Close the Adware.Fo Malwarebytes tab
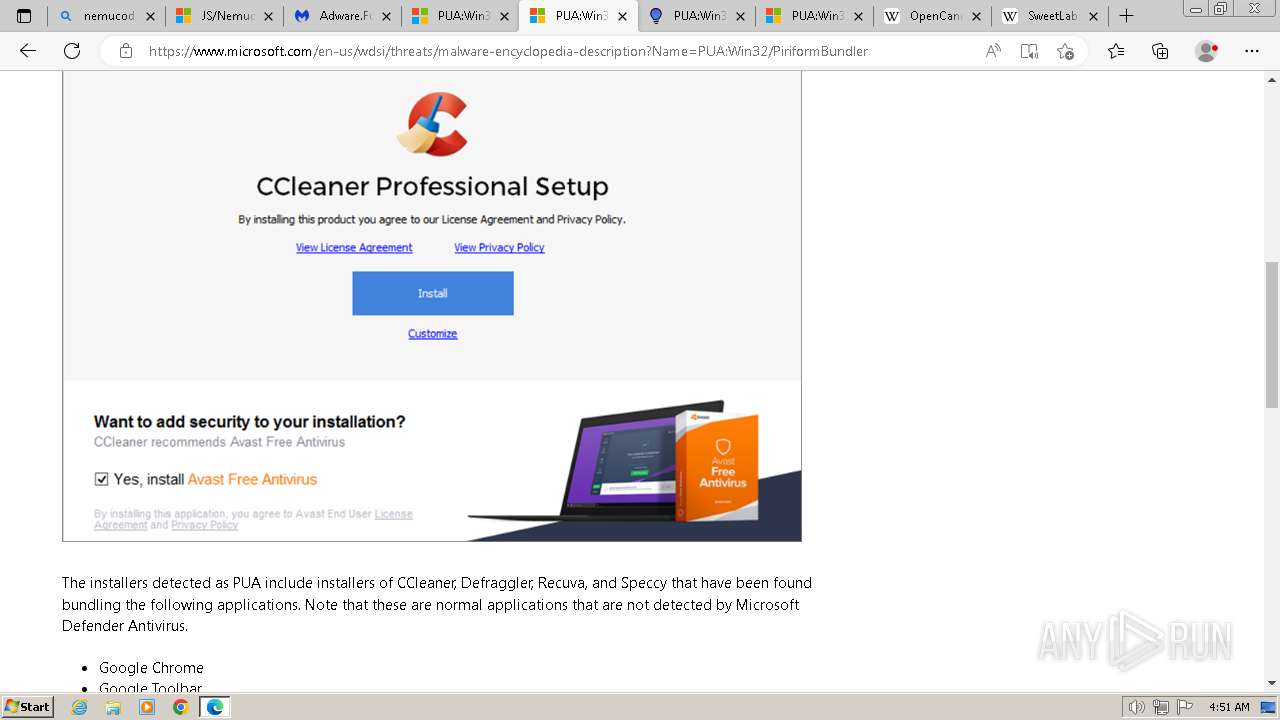Image resolution: width=1280 pixels, height=720 pixels. point(386,16)
